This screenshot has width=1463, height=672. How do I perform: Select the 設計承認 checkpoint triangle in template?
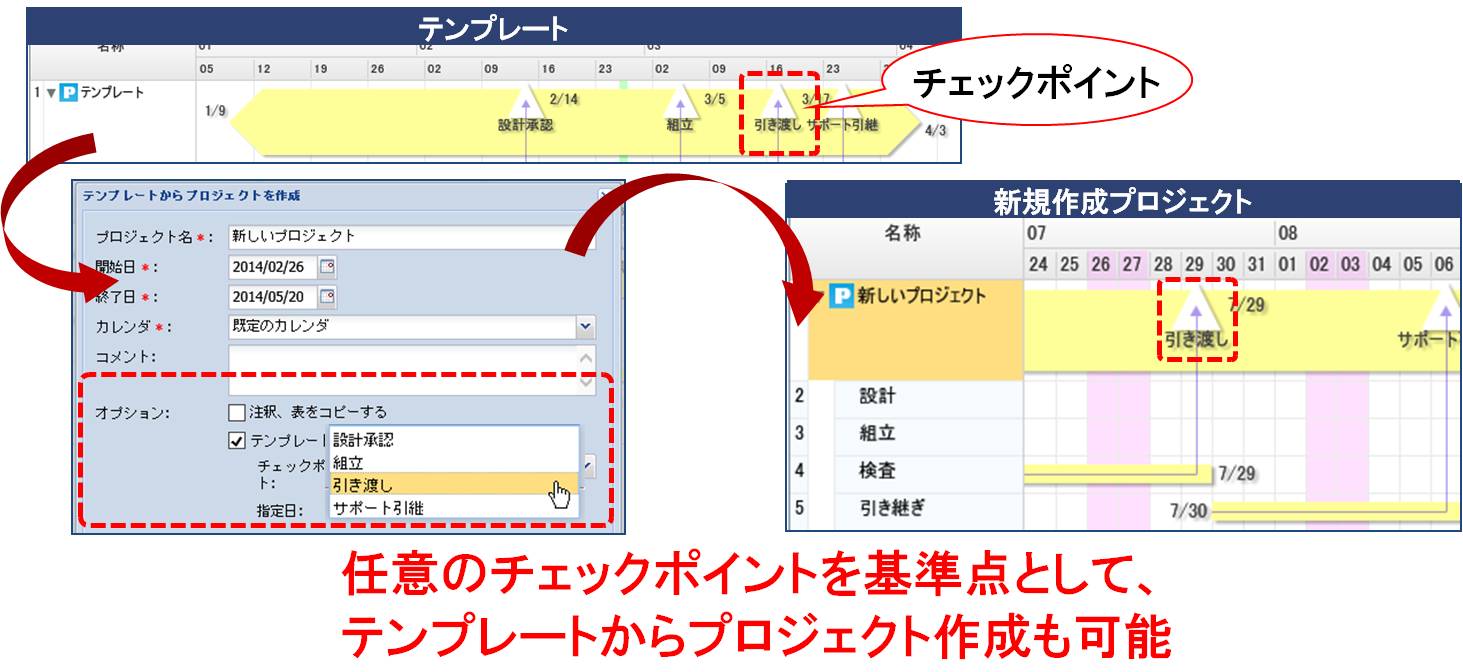pos(526,101)
